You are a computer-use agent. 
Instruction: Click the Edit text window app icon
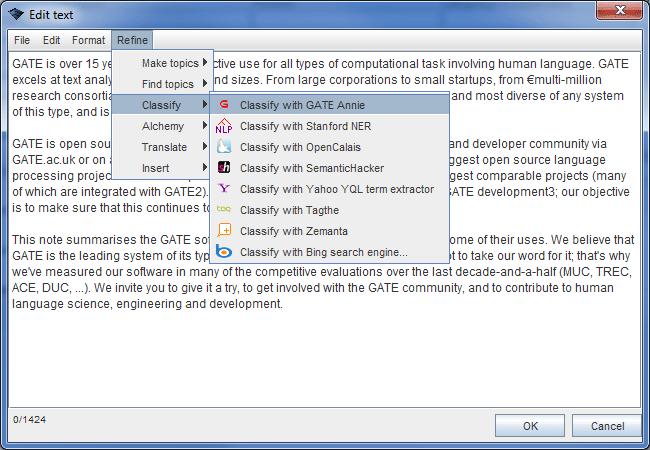(16, 15)
